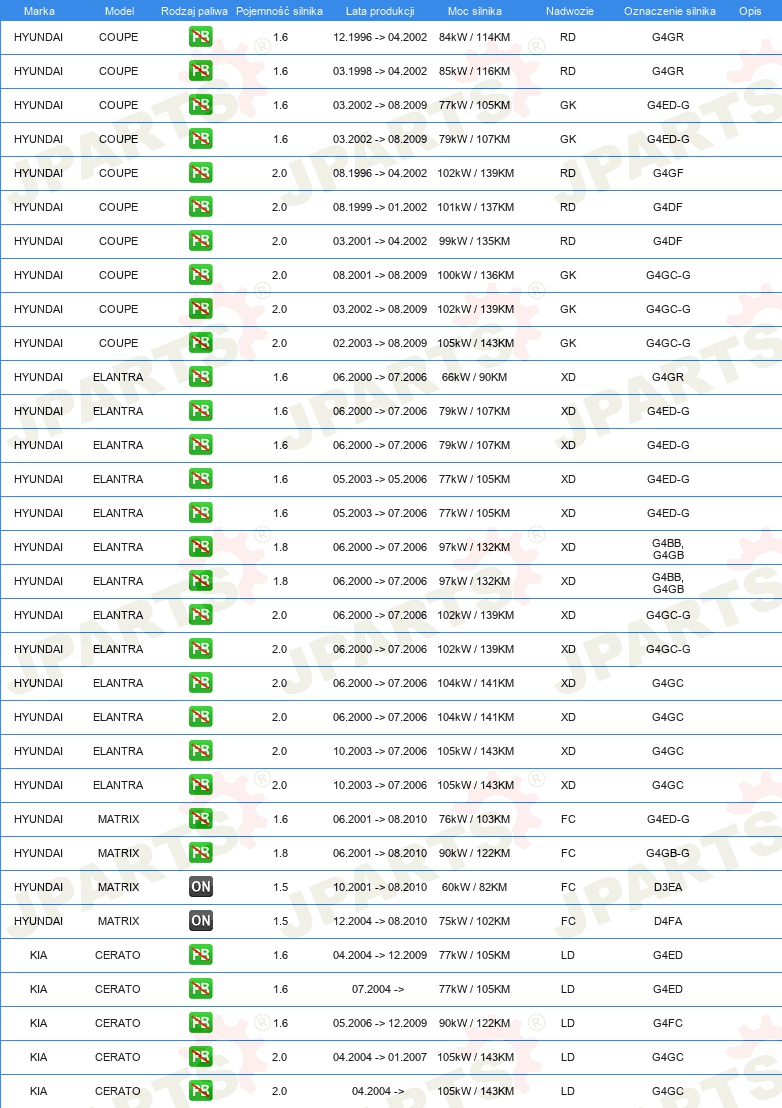The image size is (782, 1108).
Task: Select engine code G4FC cell
Action: tap(668, 1022)
